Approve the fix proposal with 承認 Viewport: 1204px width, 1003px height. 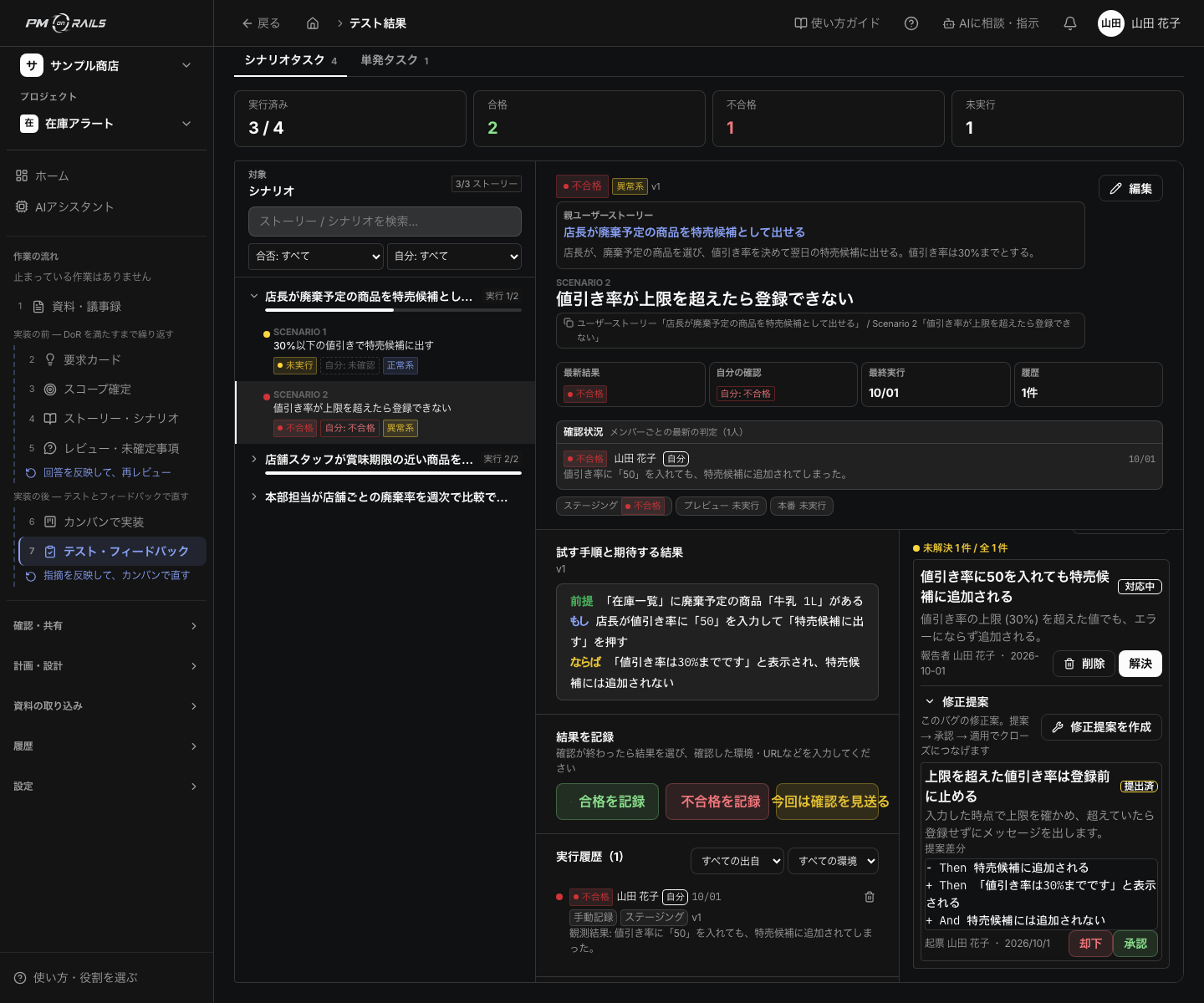[1135, 944]
